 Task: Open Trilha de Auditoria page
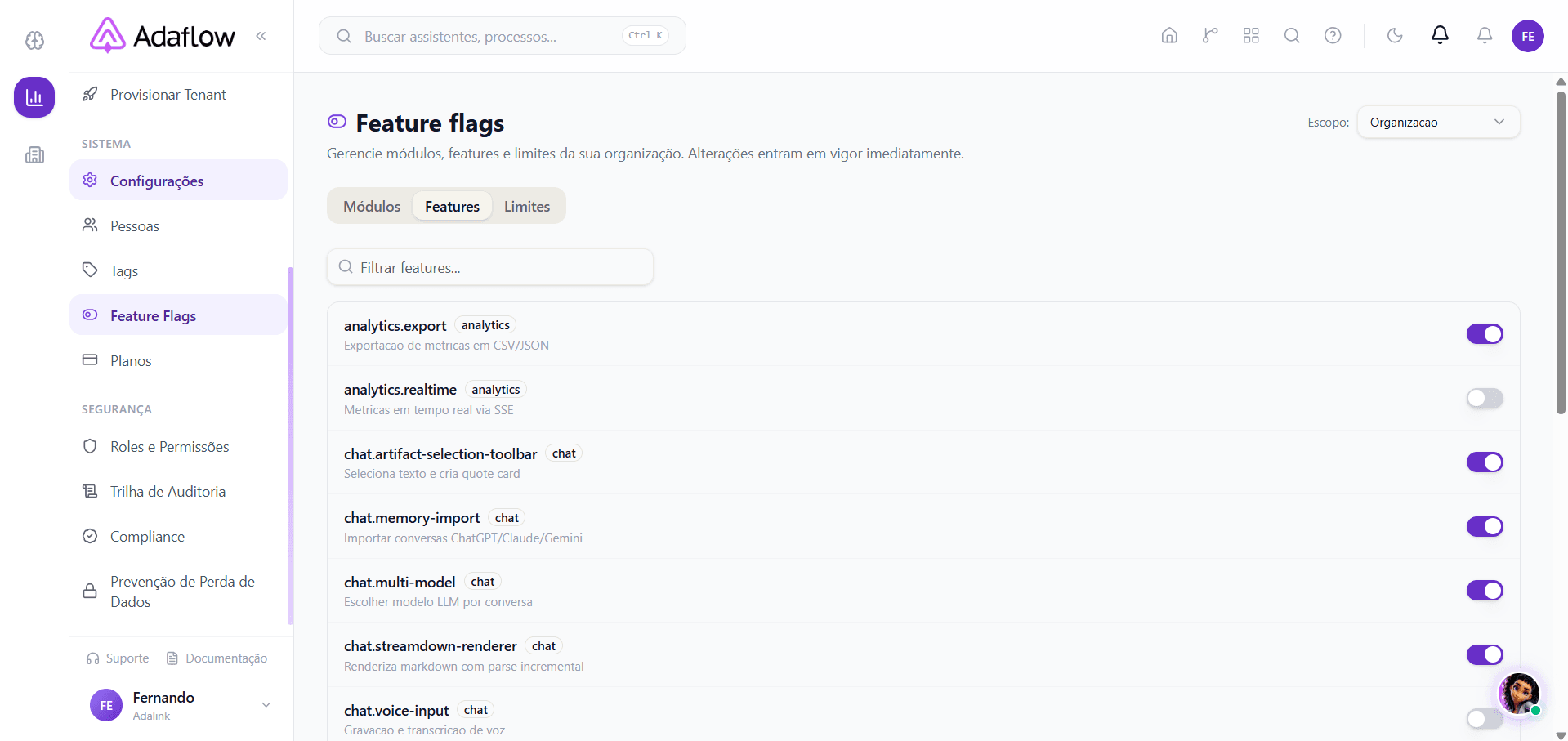tap(178, 492)
